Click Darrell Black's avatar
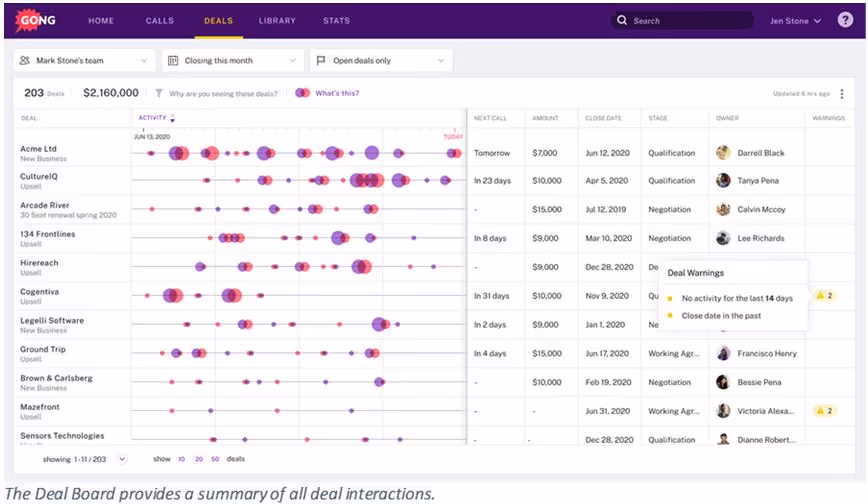The height and width of the screenshot is (504, 868). tap(723, 153)
